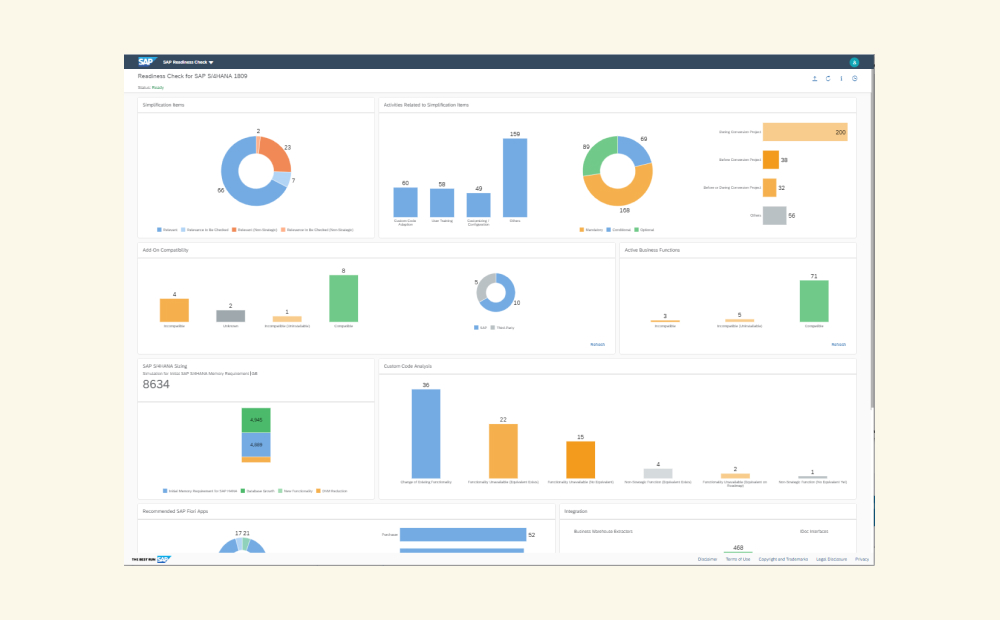Click the SAP logo in the header
Viewport: 1000px width, 620px height.
(146, 62)
